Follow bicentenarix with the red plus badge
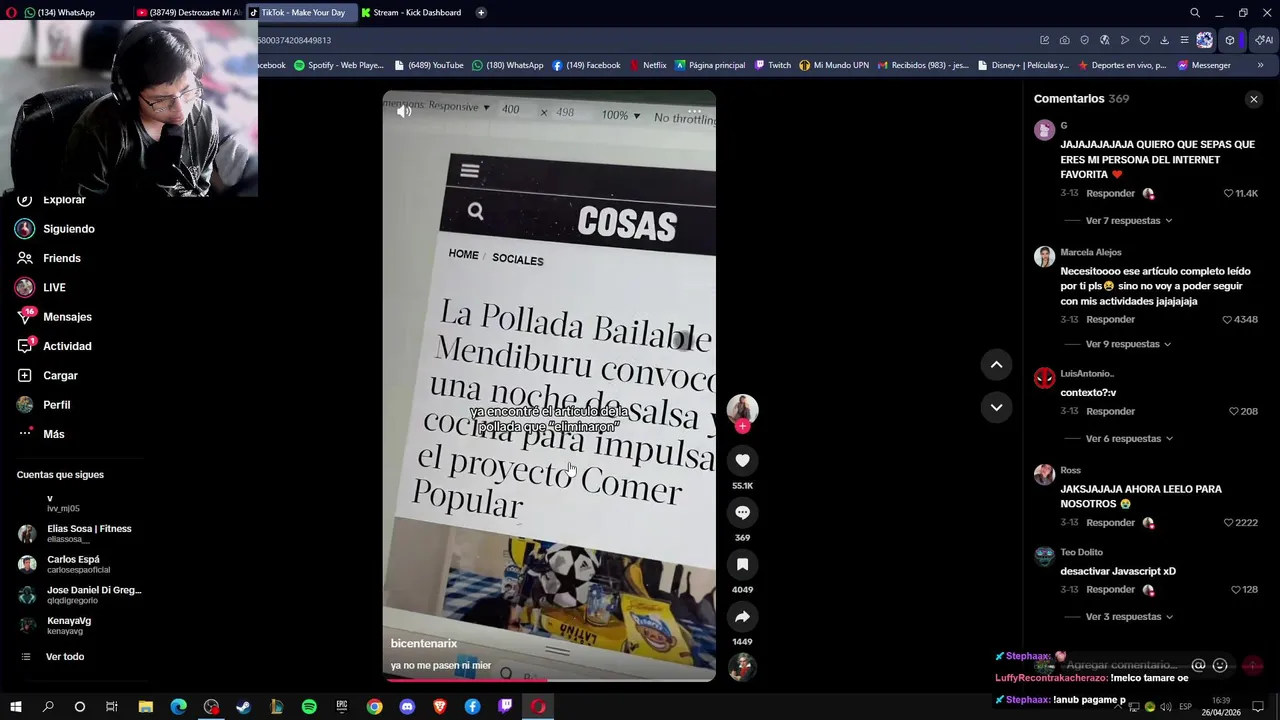The width and height of the screenshot is (1280, 720). click(x=742, y=427)
